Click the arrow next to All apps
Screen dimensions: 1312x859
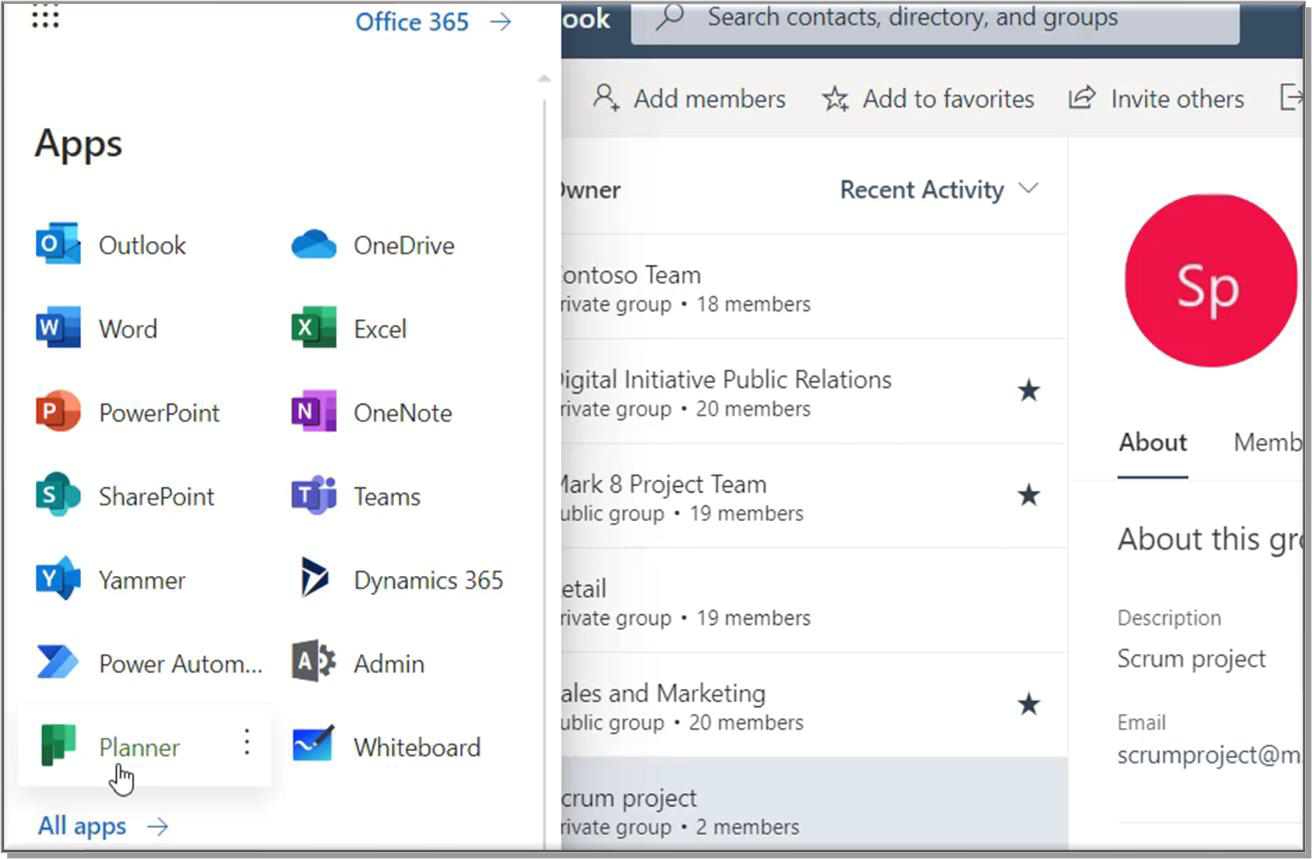(157, 826)
